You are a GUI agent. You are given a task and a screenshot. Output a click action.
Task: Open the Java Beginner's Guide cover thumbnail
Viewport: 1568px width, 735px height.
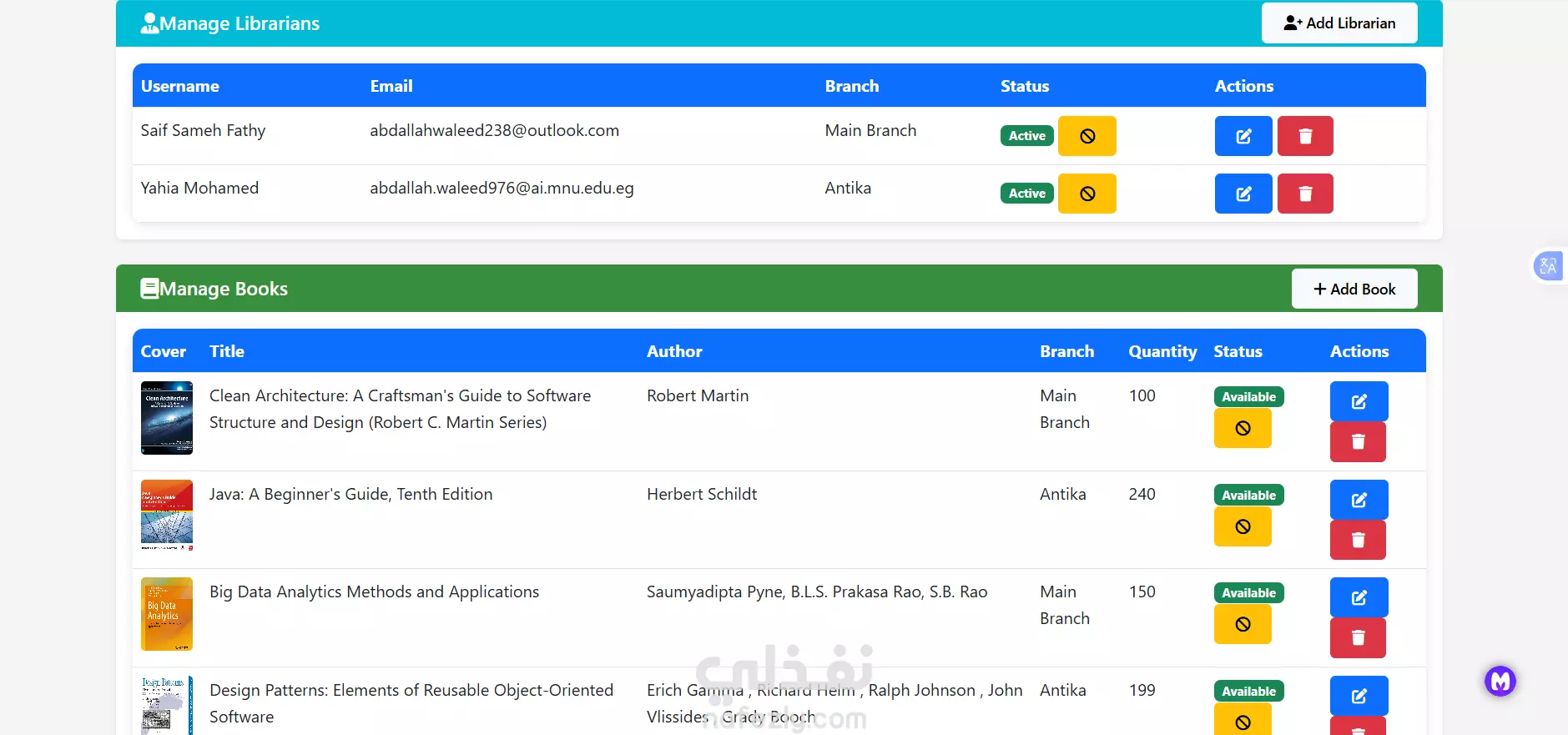click(x=167, y=516)
